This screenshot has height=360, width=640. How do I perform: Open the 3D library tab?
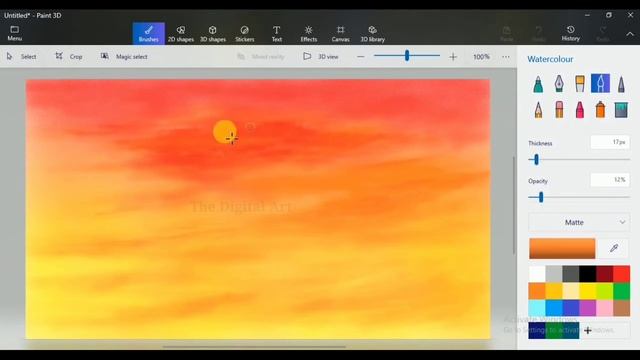click(x=373, y=33)
